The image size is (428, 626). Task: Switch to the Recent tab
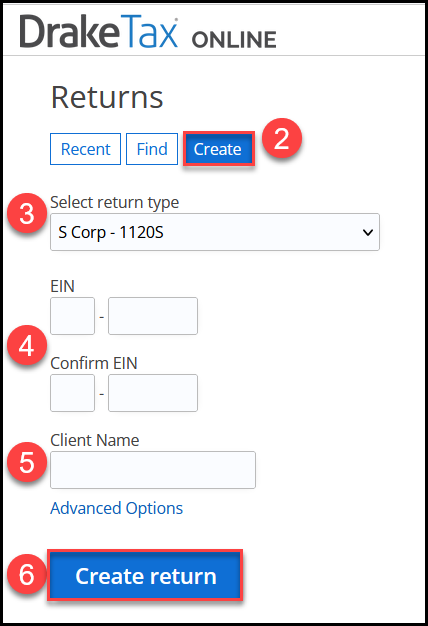85,149
